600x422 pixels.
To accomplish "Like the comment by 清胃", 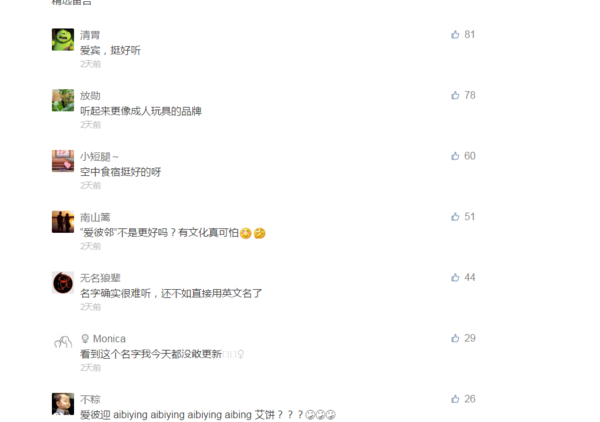I will [x=455, y=34].
